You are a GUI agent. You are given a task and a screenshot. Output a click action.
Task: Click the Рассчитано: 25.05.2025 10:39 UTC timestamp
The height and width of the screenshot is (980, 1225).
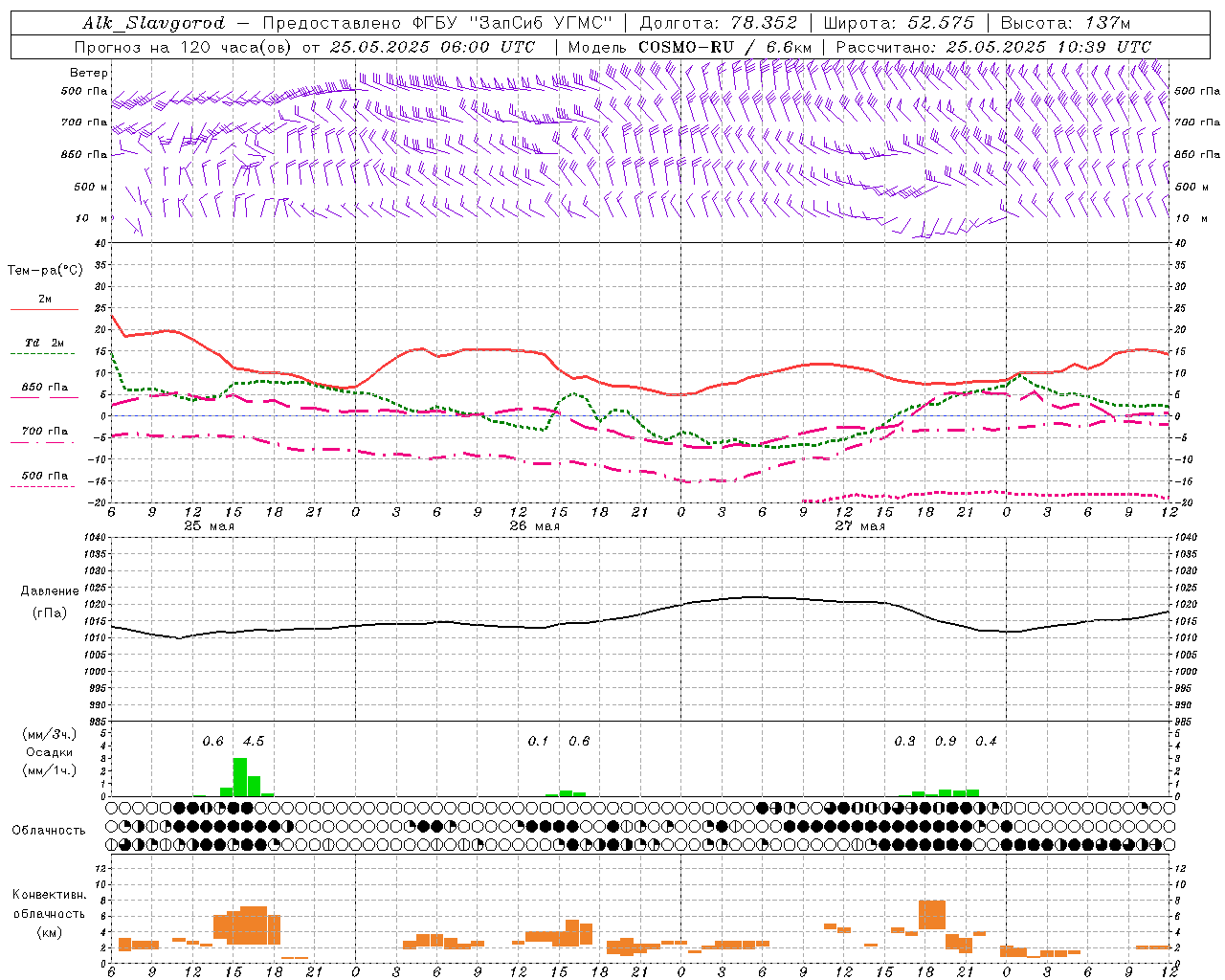click(x=993, y=47)
